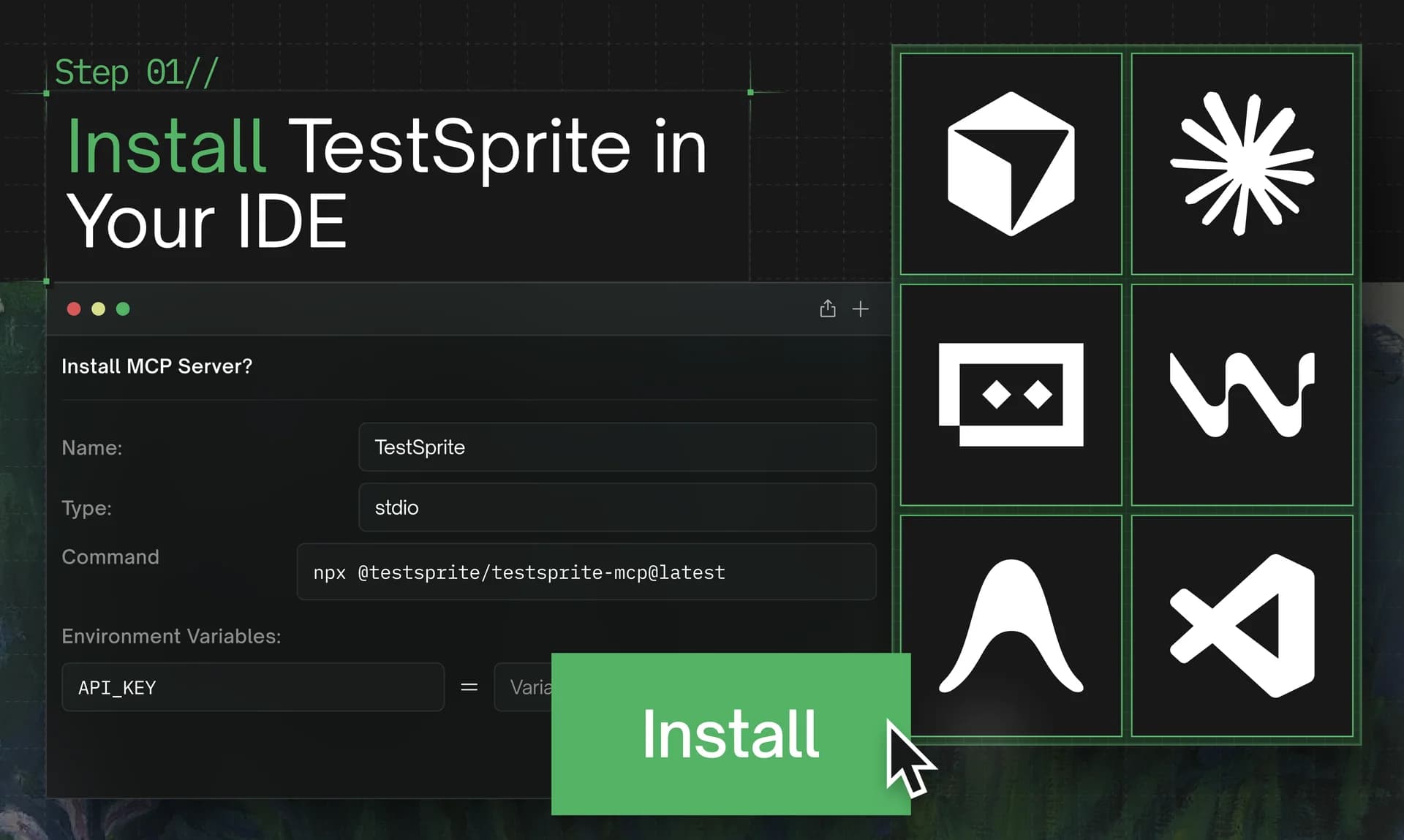Screen dimensions: 1404x840
Task: Select the Install TestSprite in Your IDE heading
Action: pos(386,183)
